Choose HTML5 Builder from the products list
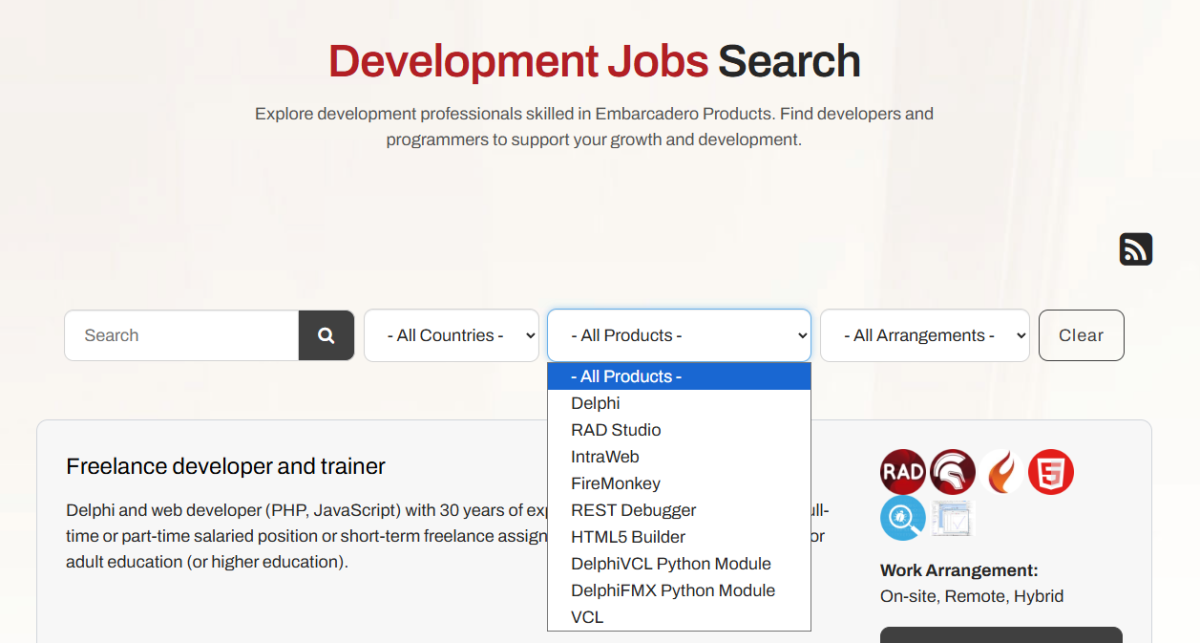Screen dimensions: 1200x643 [x=679, y=537]
